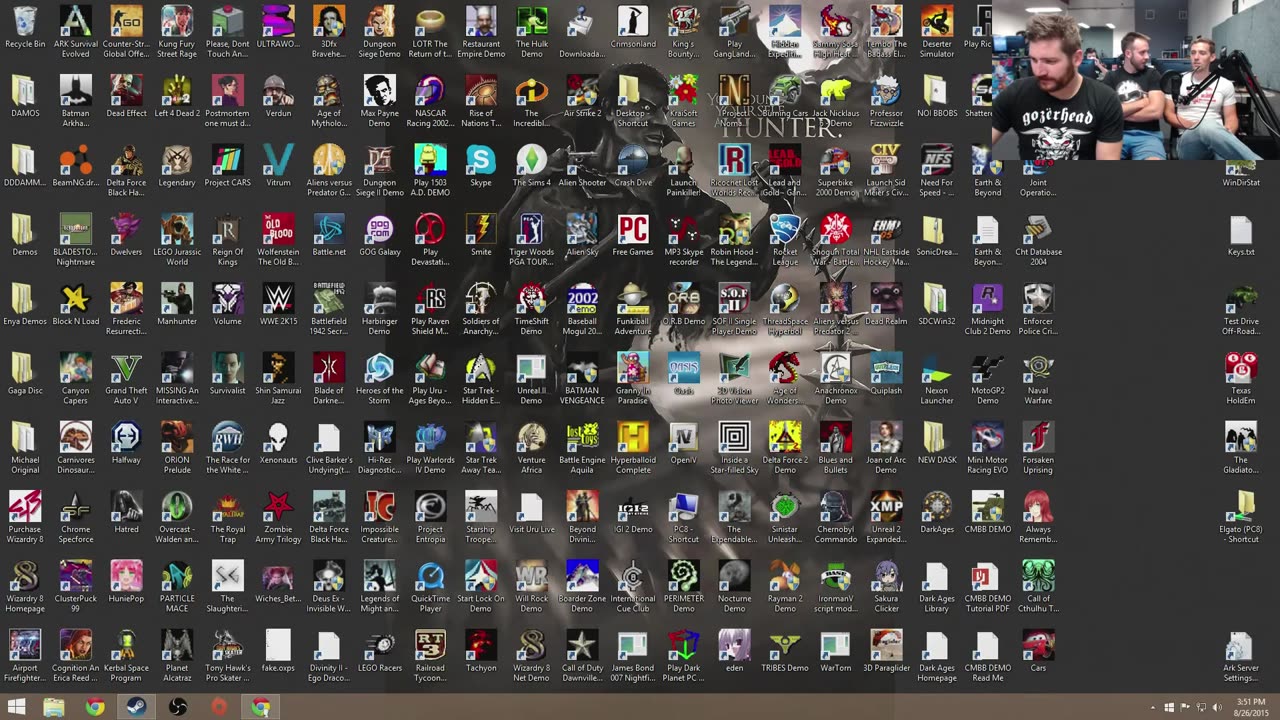The width and height of the screenshot is (1280, 720).
Task: Click the Sakura Clicker icon
Action: click(x=886, y=585)
